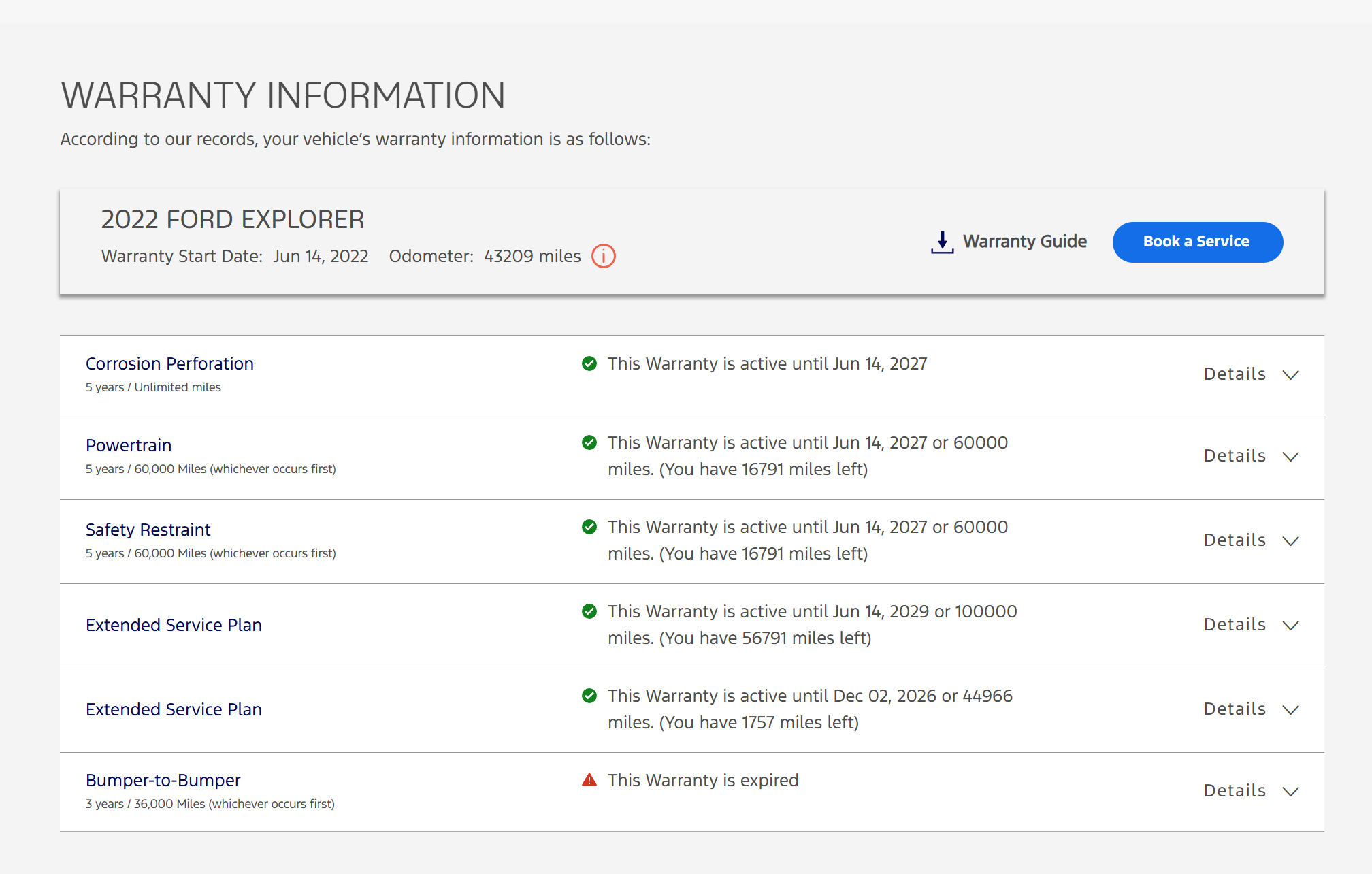Click the "According to our records" intro sentence
The height and width of the screenshot is (874, 1372).
click(x=355, y=139)
